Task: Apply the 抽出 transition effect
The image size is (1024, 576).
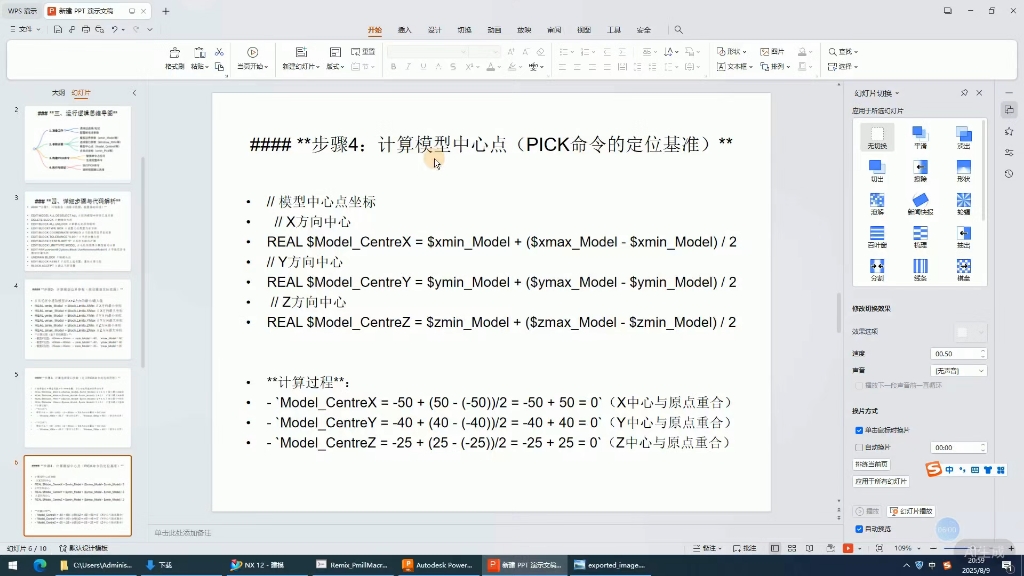Action: point(963,237)
